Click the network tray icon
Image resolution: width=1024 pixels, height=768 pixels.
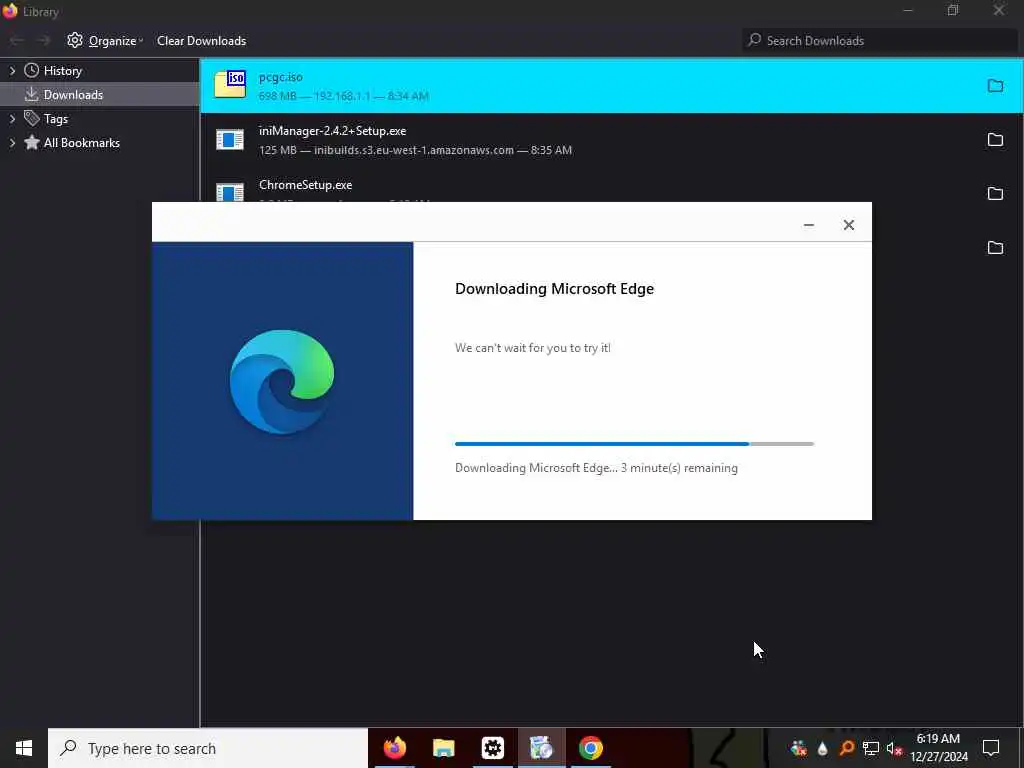pos(871,748)
